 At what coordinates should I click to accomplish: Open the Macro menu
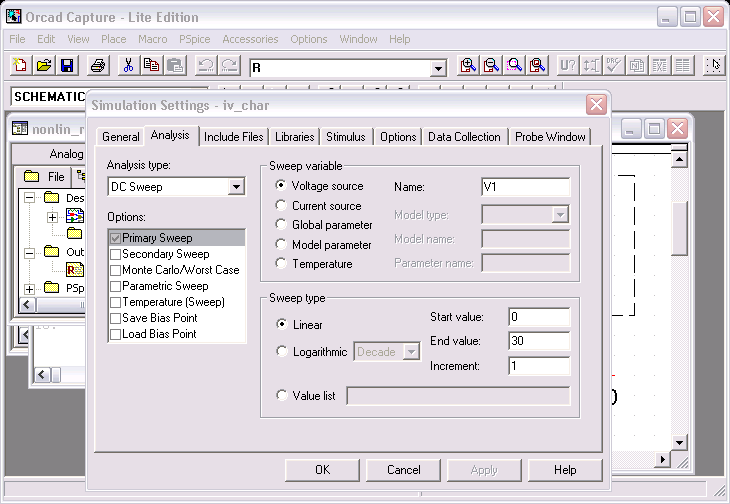(153, 39)
